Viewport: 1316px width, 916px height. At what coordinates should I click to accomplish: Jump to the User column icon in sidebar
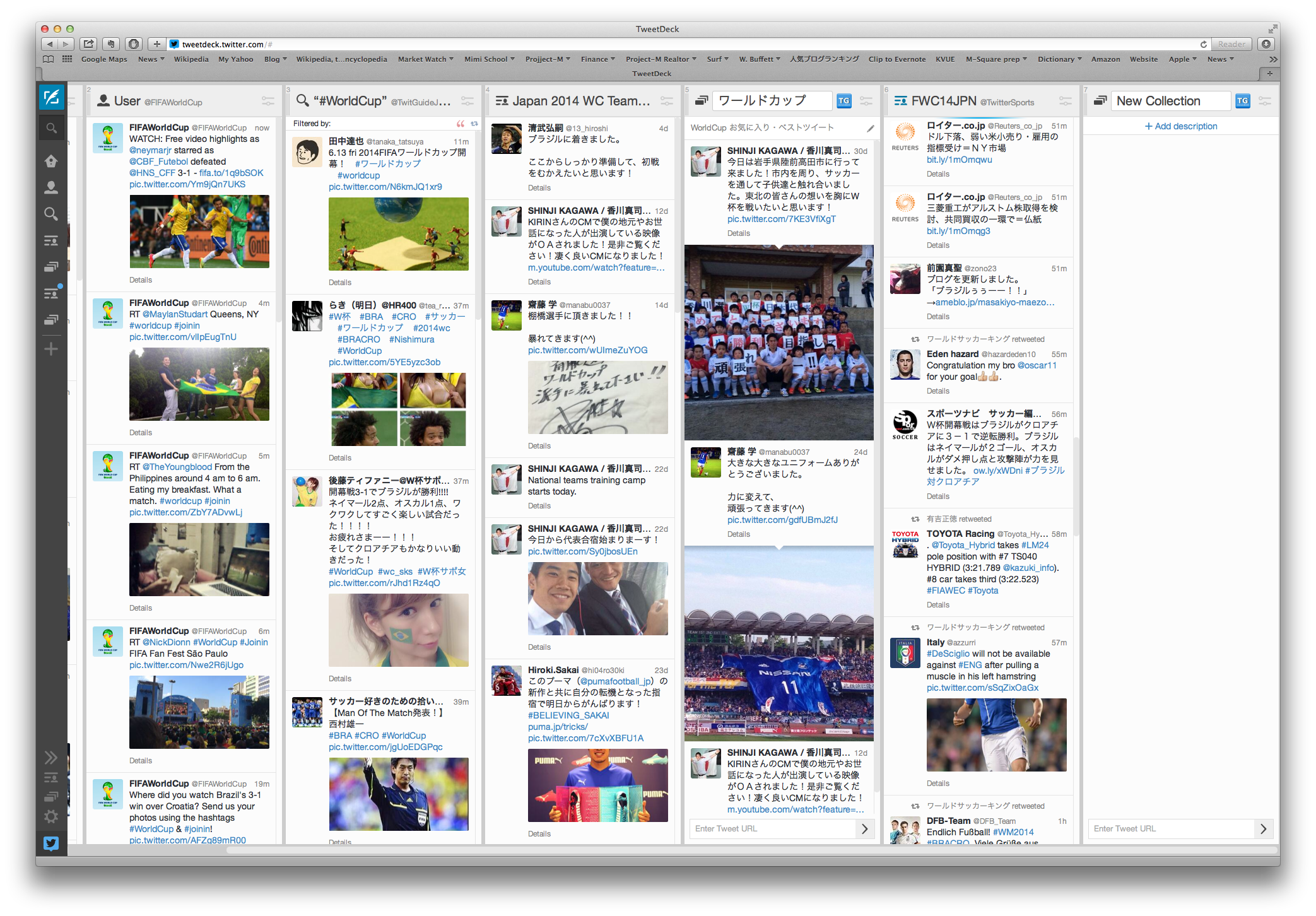(x=51, y=187)
